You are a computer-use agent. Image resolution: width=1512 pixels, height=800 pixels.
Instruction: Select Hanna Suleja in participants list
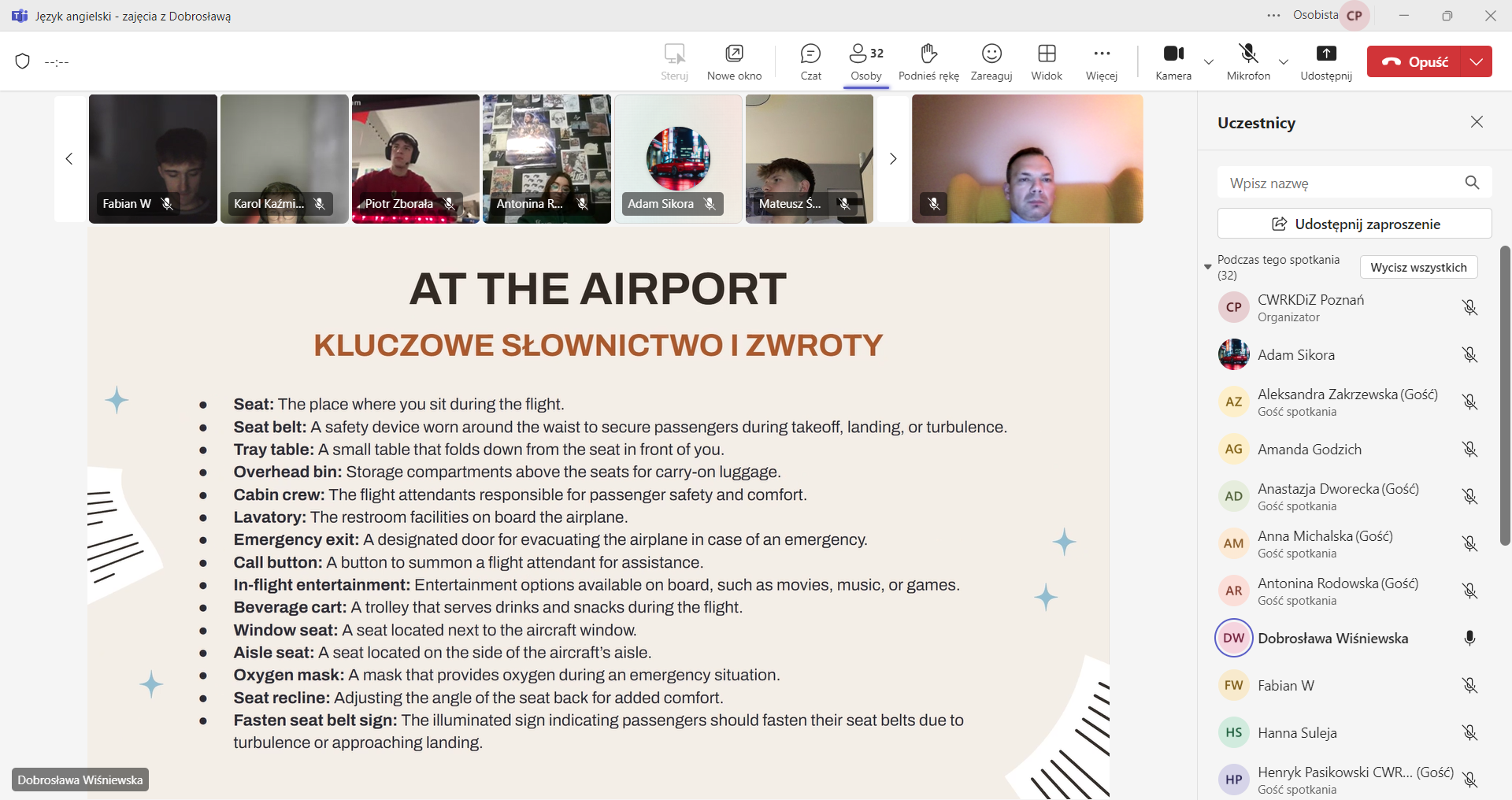1347,732
